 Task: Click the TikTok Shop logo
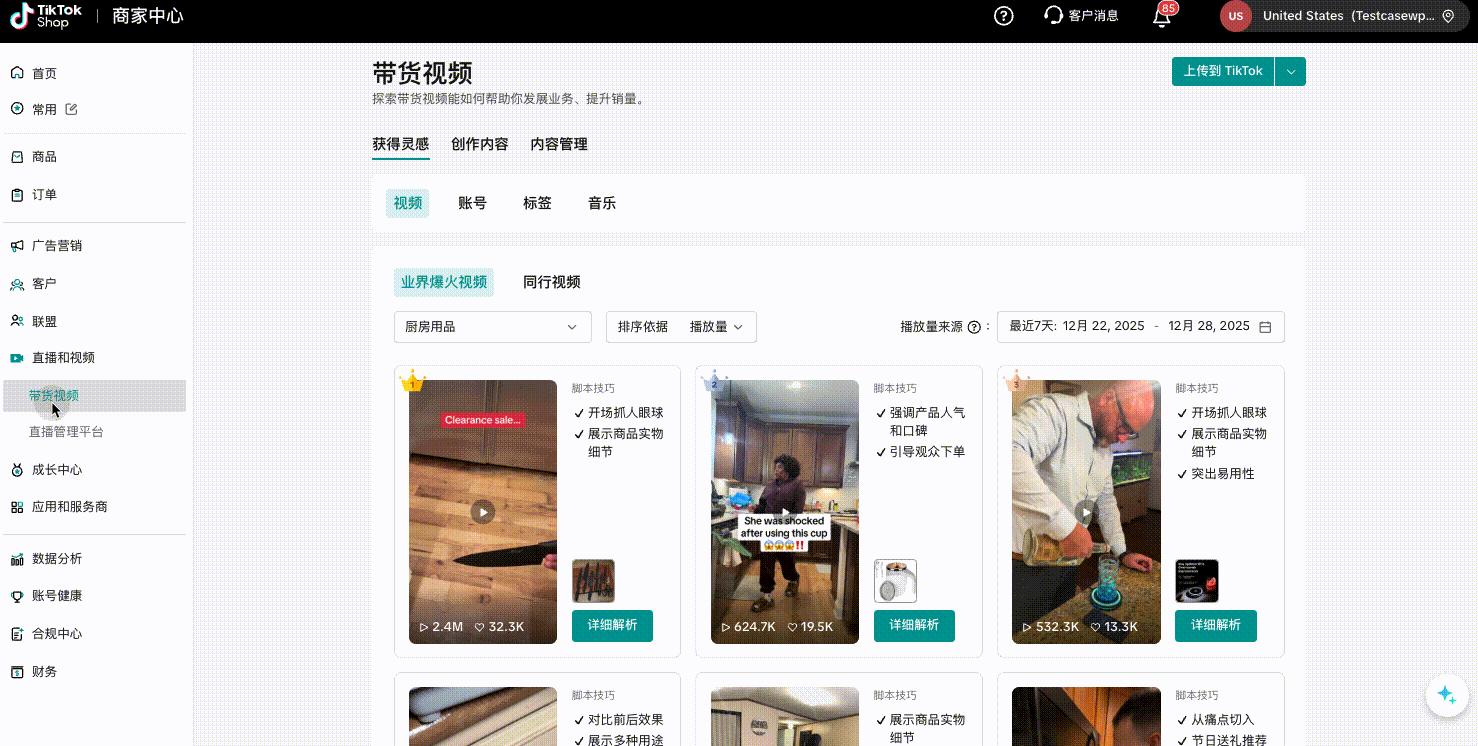click(46, 16)
